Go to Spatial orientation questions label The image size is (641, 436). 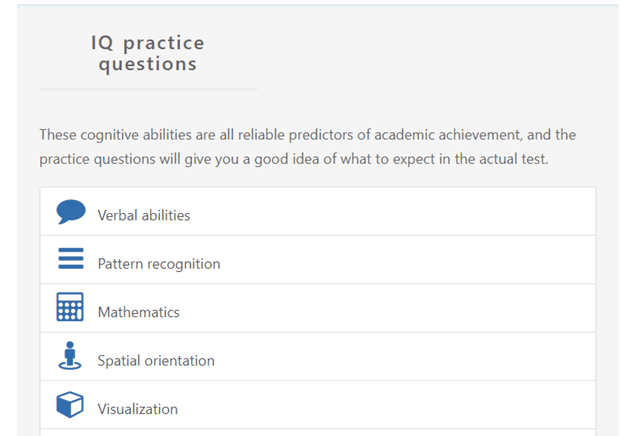click(156, 361)
